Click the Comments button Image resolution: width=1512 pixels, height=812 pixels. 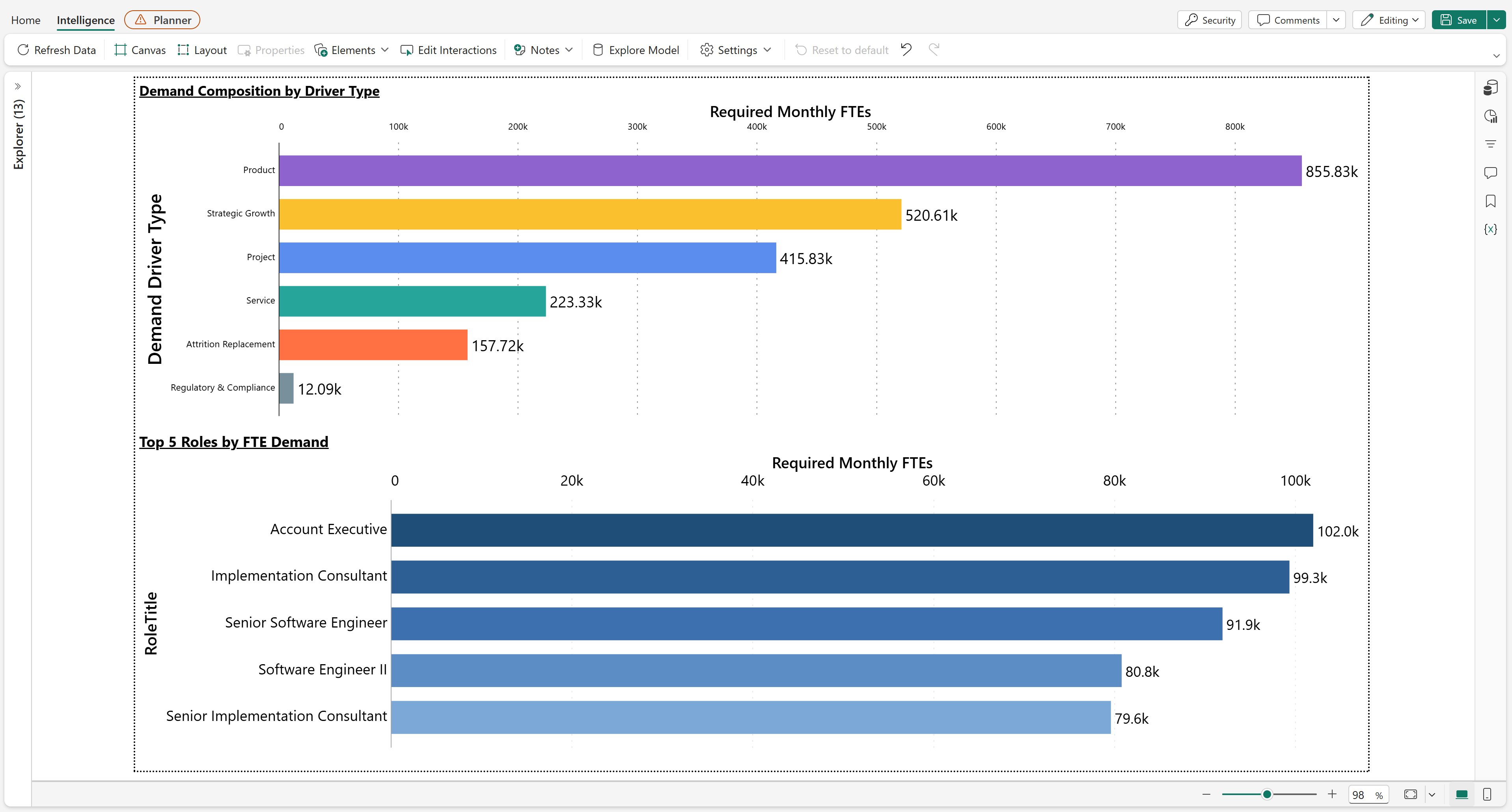[x=1288, y=20]
